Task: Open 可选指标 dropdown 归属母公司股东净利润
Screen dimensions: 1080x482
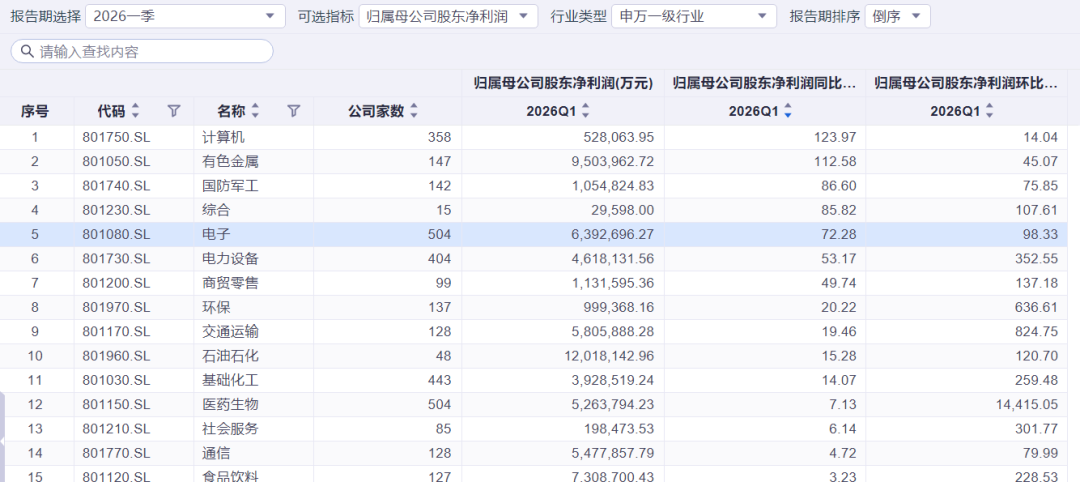Action: pos(448,17)
